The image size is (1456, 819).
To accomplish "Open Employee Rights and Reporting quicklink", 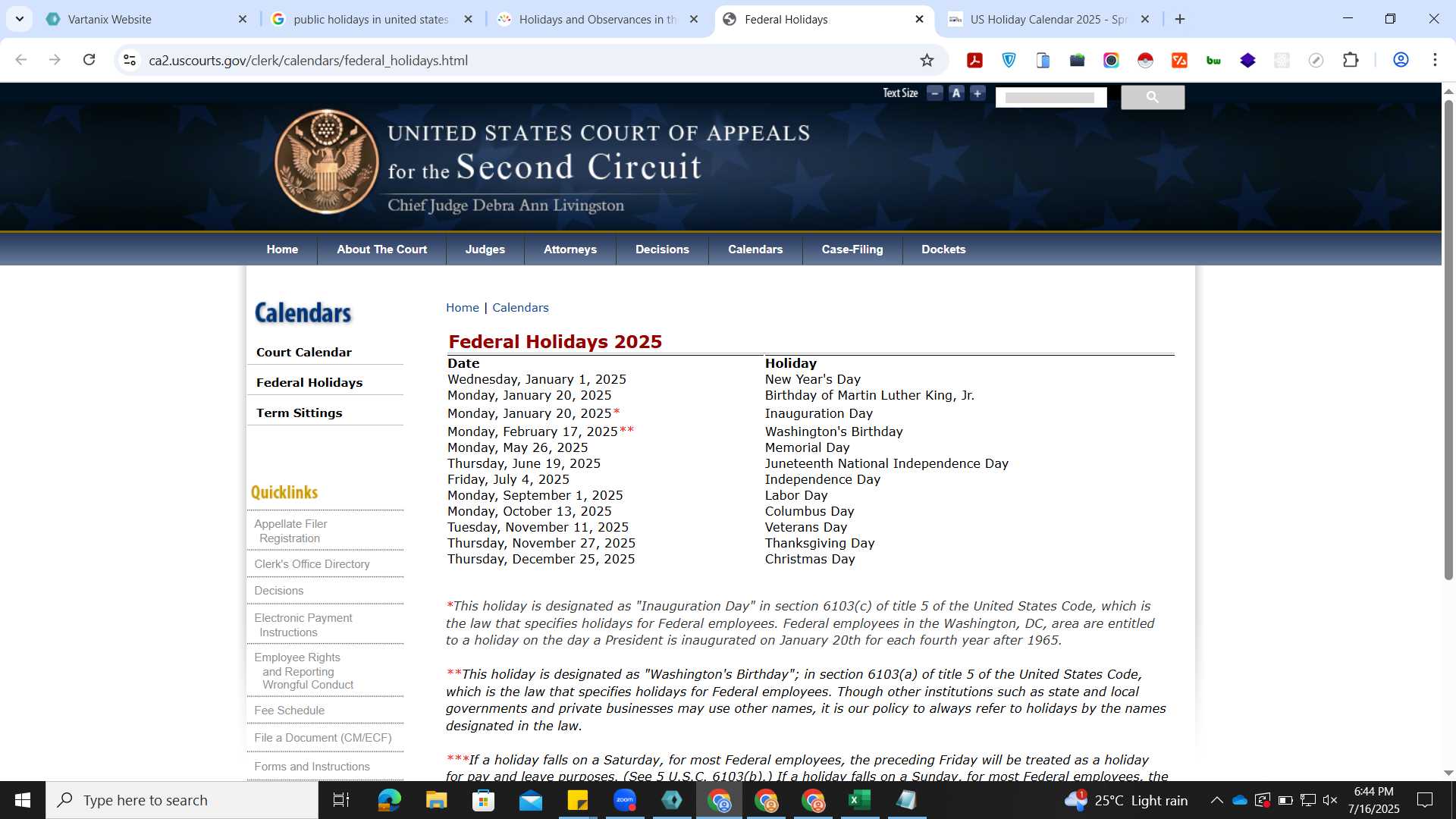I will 304,671.
